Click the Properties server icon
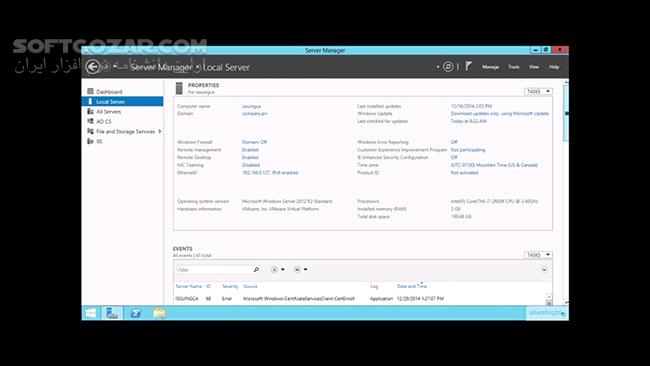The height and width of the screenshot is (366, 650). click(179, 88)
